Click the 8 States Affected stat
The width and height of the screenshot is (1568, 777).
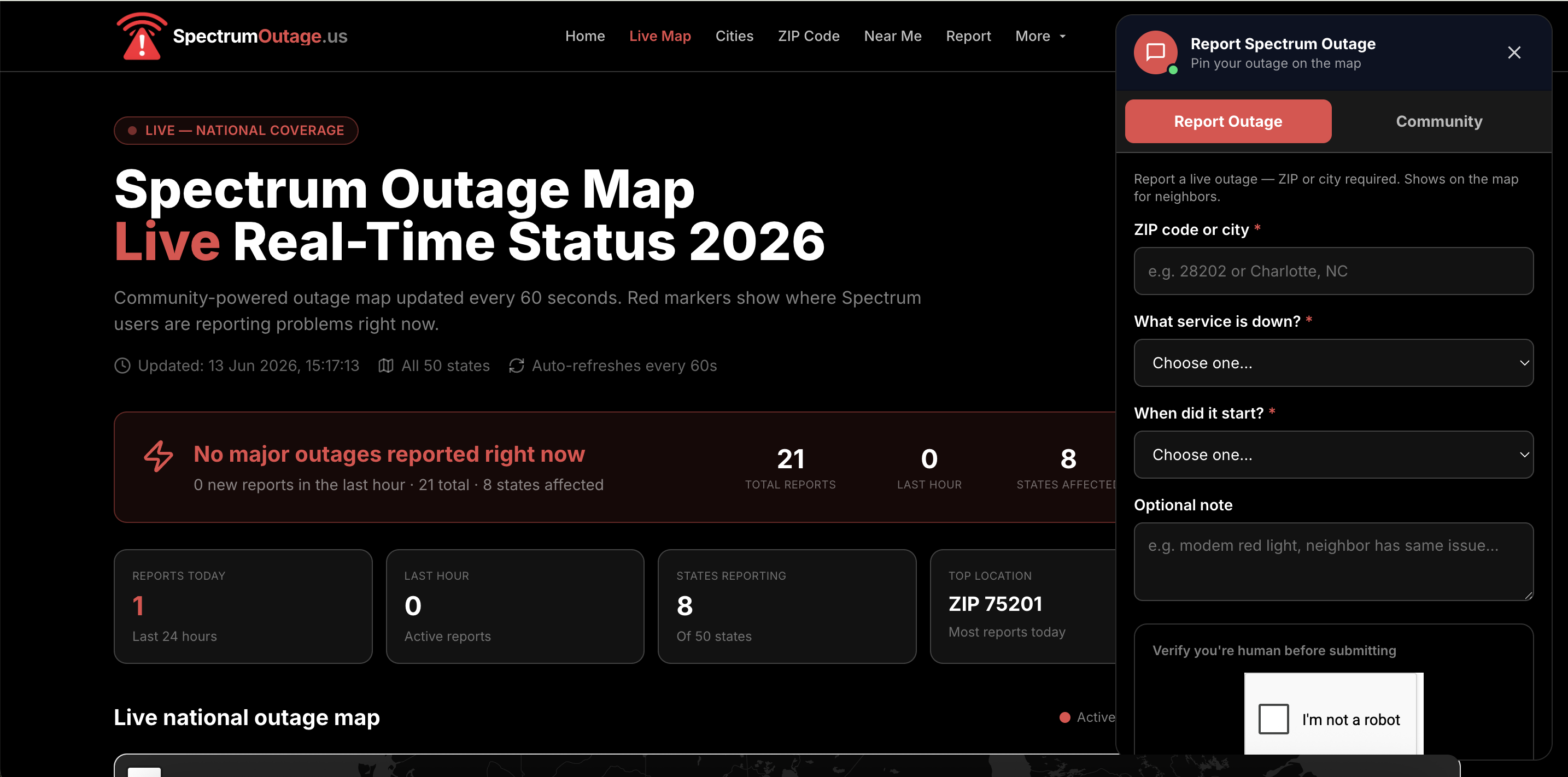point(1067,468)
